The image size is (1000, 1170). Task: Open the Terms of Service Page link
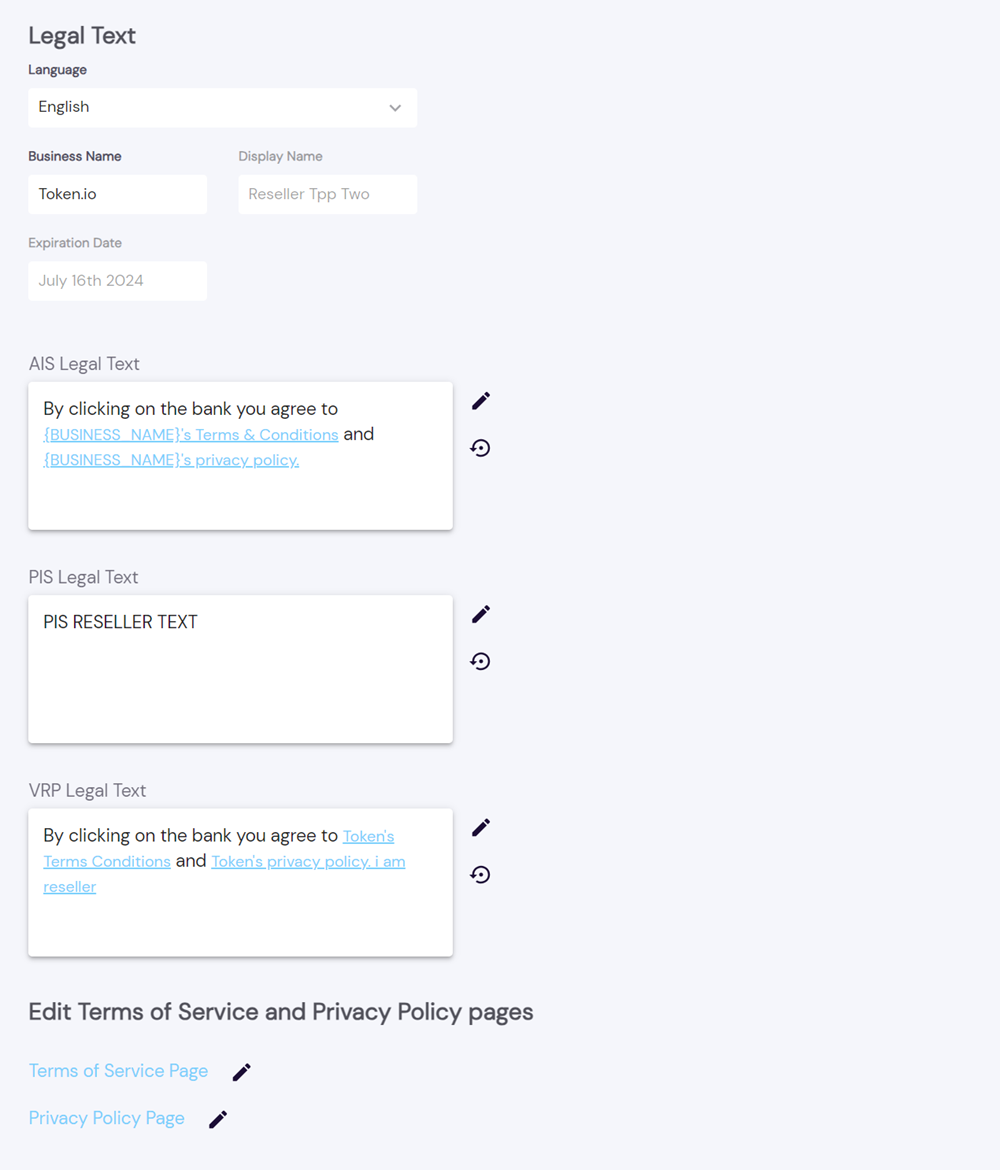tap(118, 1071)
